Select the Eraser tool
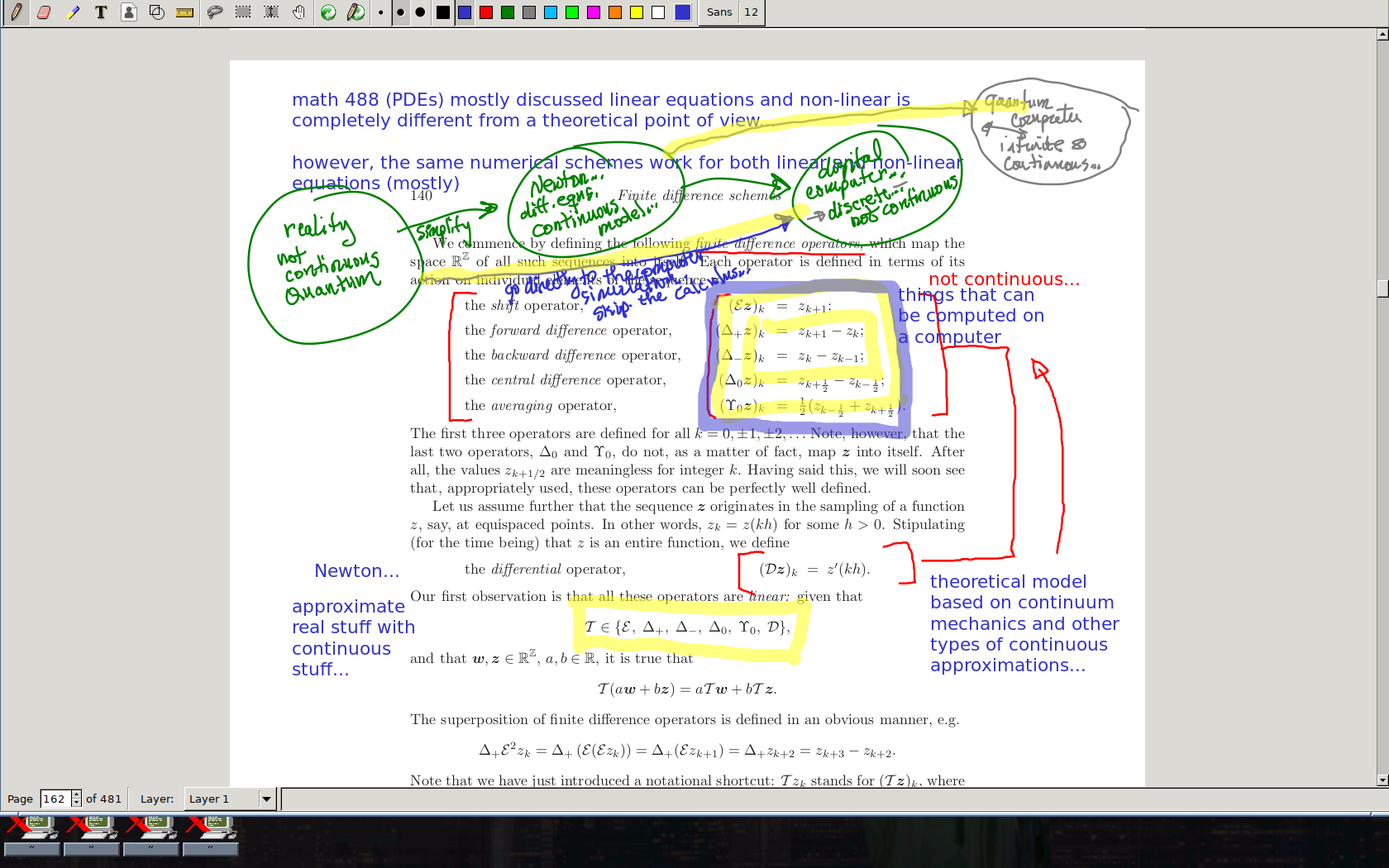Screen dimensions: 1389x868 [45, 12]
